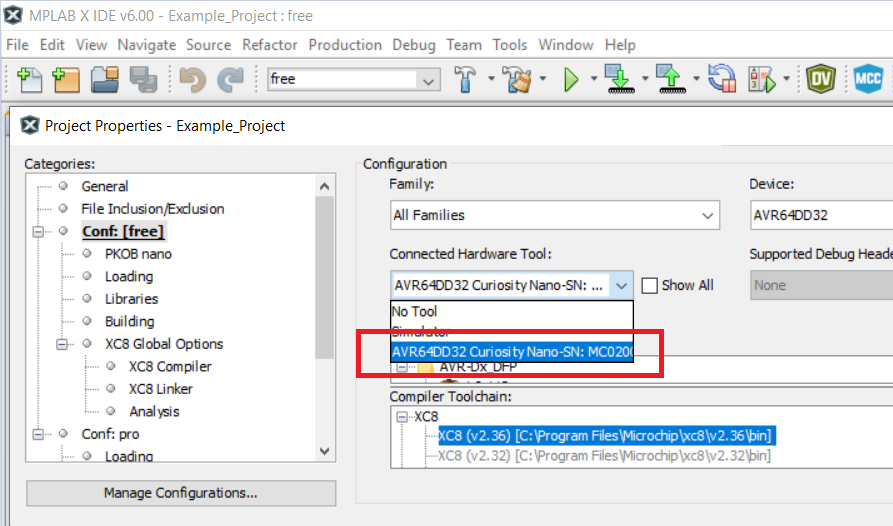Collapse the Conf: pro tree node
The height and width of the screenshot is (526, 893).
point(38,434)
